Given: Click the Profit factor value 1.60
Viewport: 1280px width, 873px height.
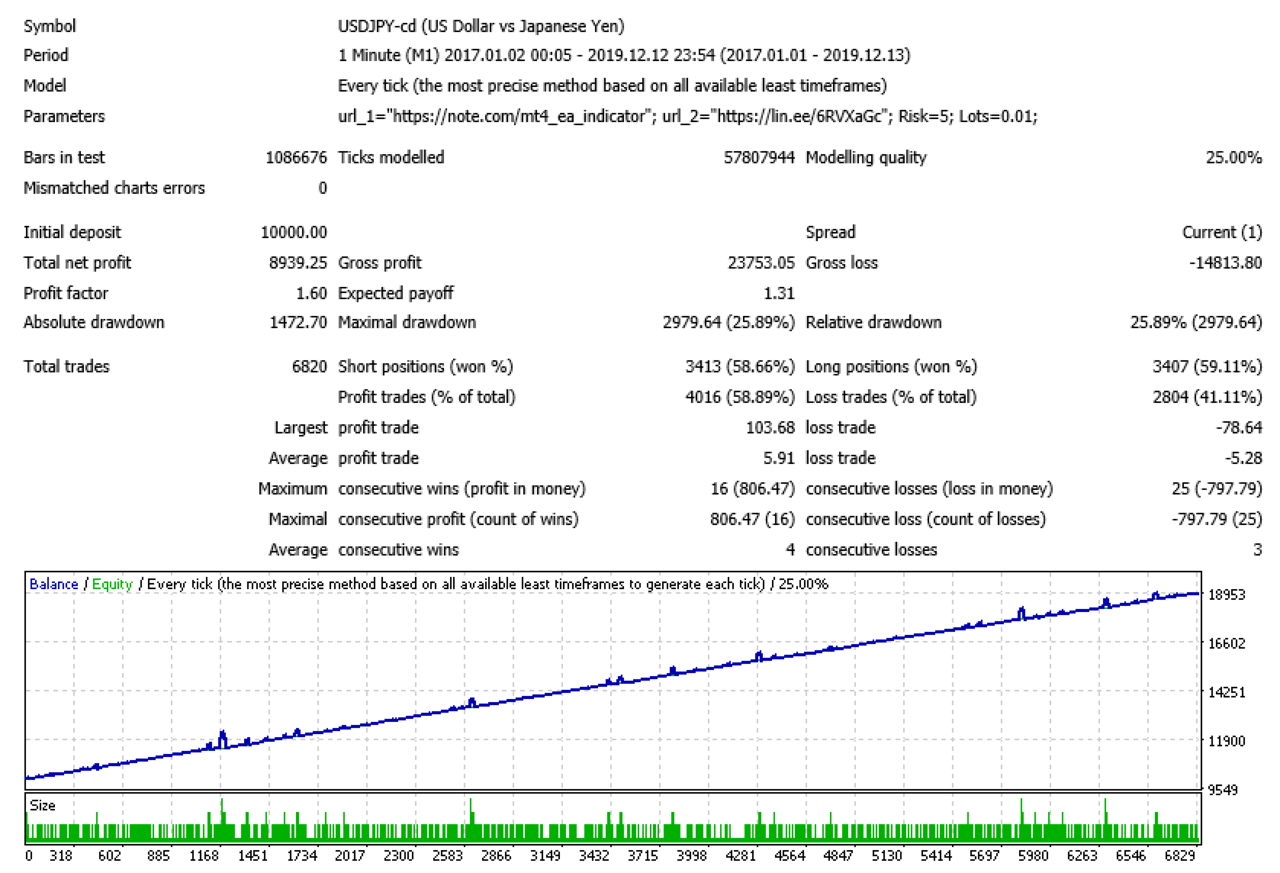Looking at the screenshot, I should click(x=312, y=293).
